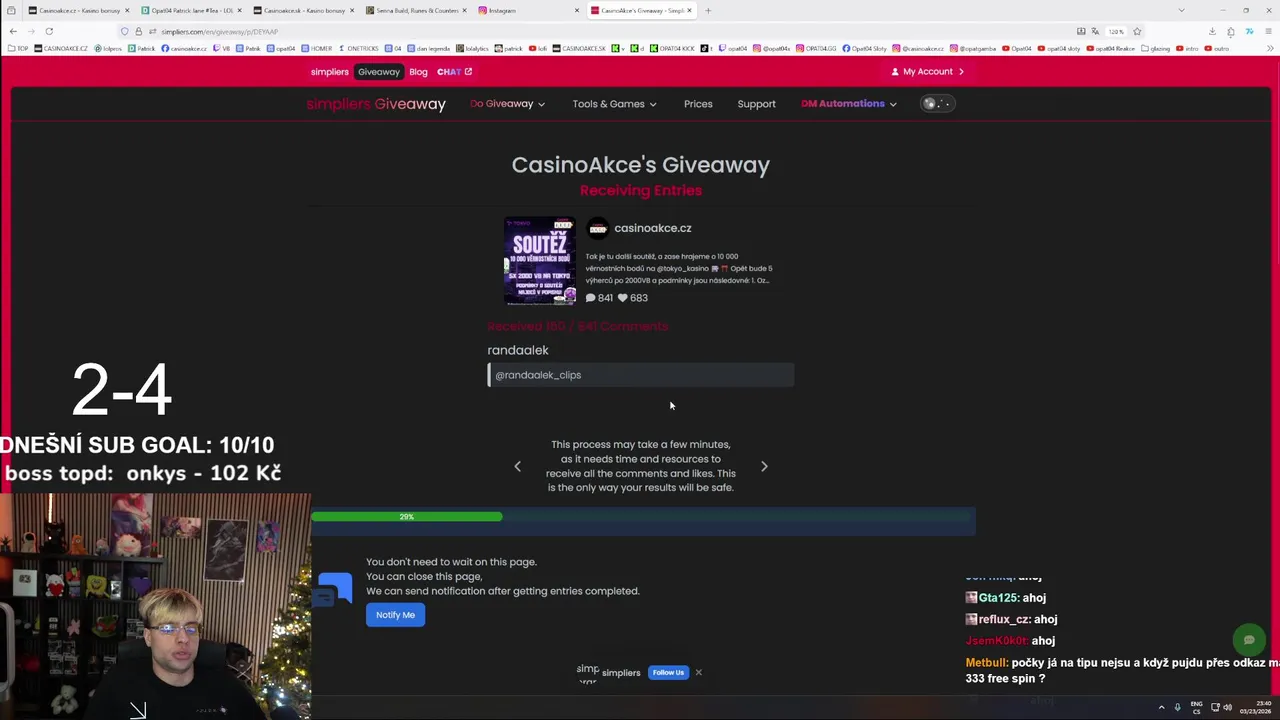The width and height of the screenshot is (1280, 720).
Task: Show more bookmarks overflow chevron
Action: [x=1271, y=48]
